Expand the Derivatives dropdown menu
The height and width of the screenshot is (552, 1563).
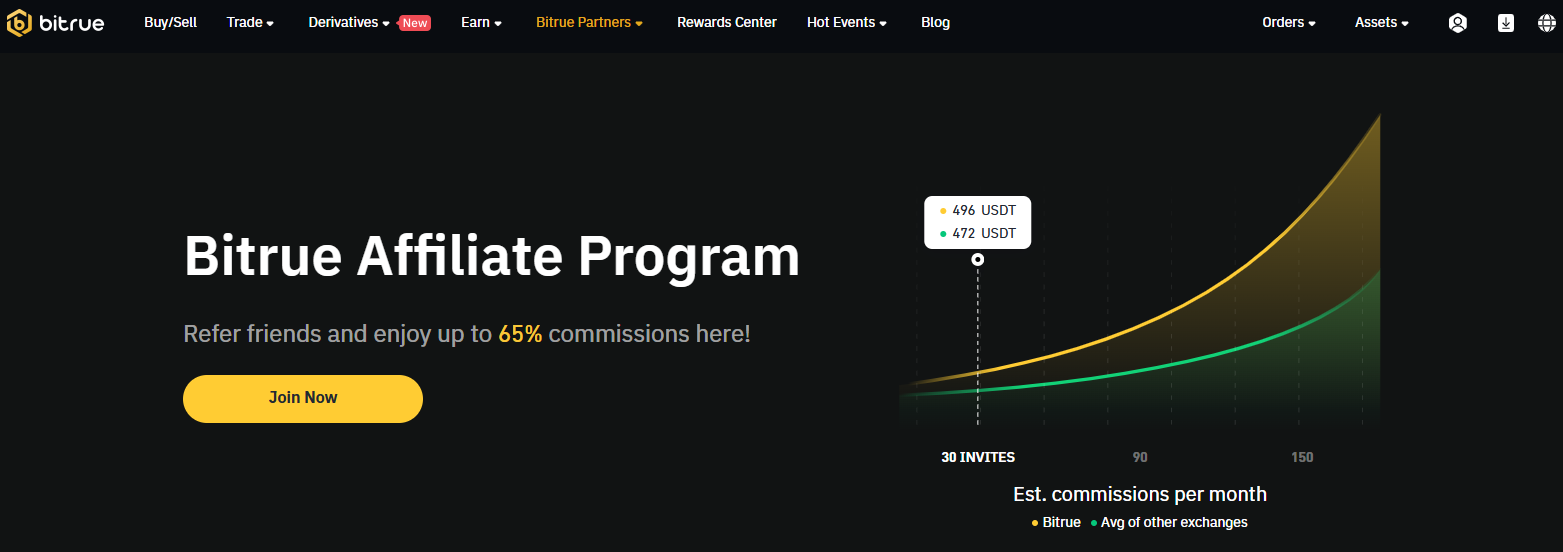point(349,22)
